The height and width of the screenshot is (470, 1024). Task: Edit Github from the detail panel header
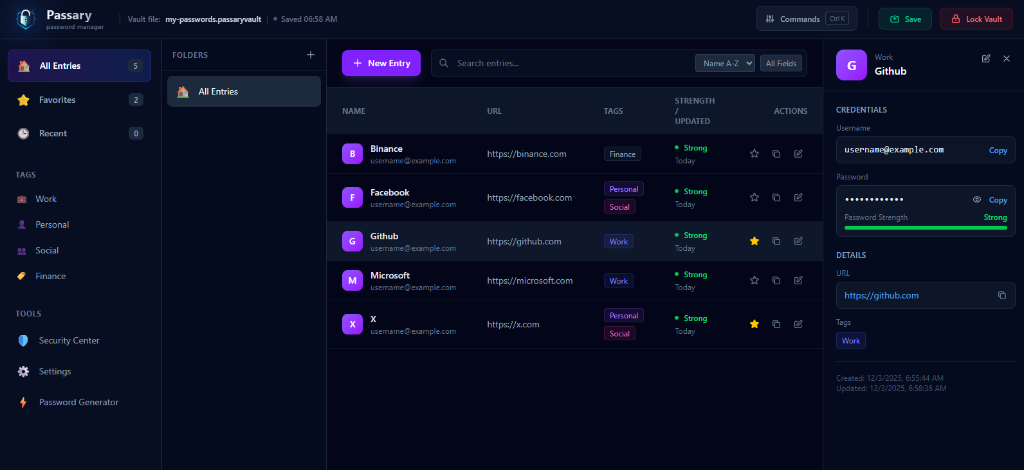point(986,59)
